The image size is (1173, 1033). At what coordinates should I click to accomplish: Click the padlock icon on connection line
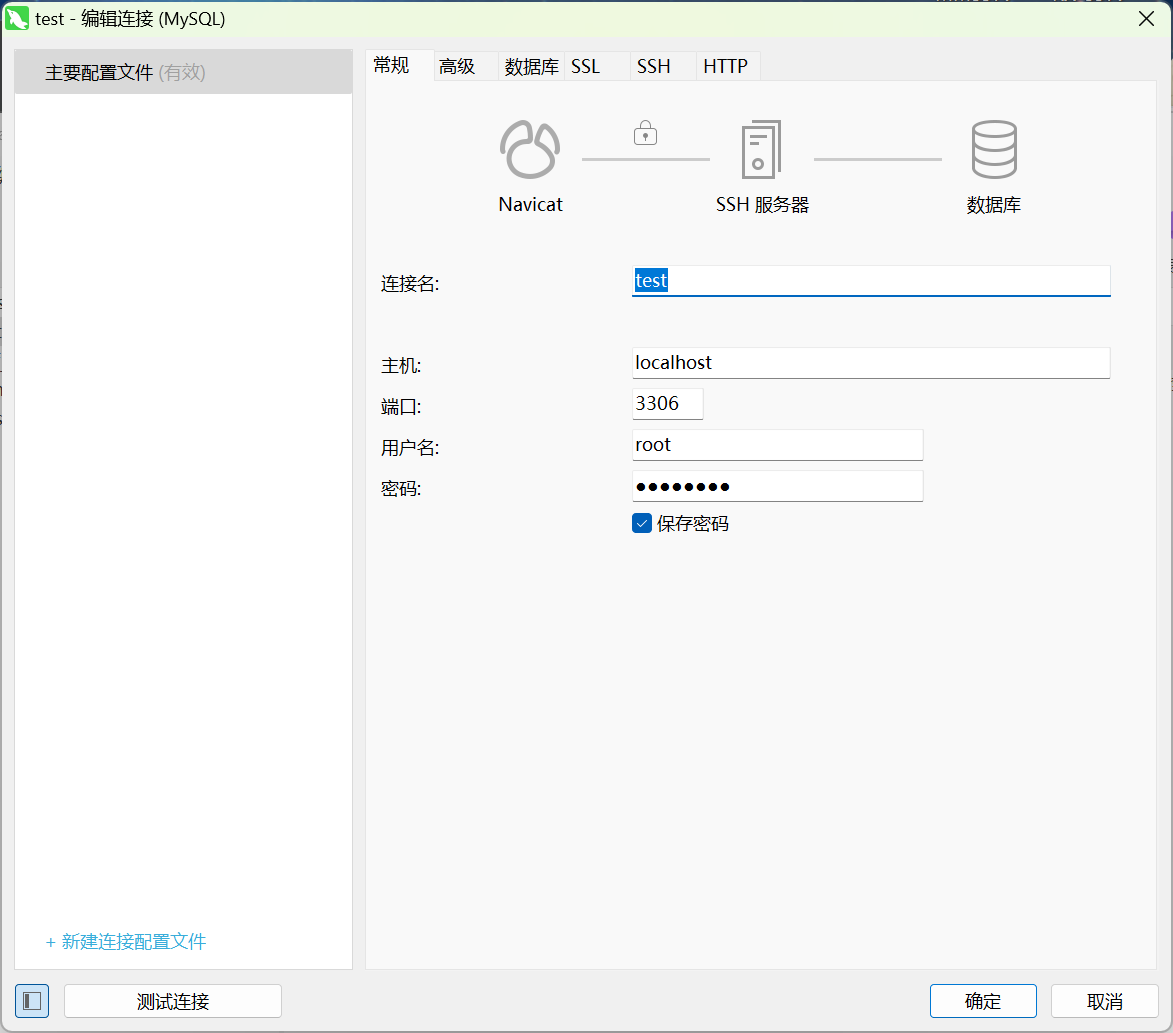[645, 133]
